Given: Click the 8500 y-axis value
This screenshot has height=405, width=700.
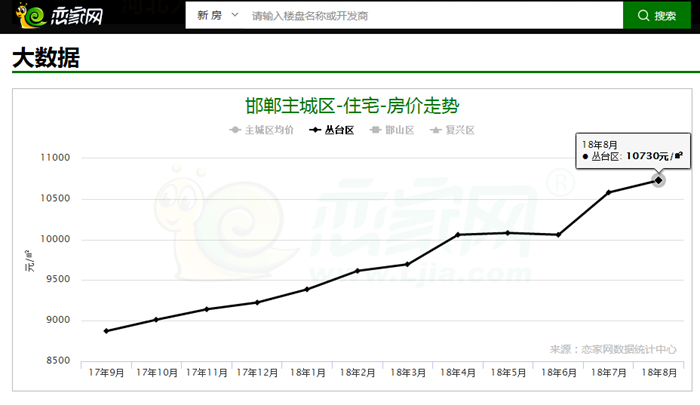Looking at the screenshot, I should tap(58, 360).
